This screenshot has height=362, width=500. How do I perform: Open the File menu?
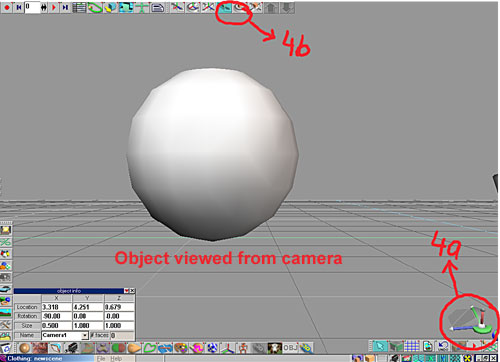[101, 359]
